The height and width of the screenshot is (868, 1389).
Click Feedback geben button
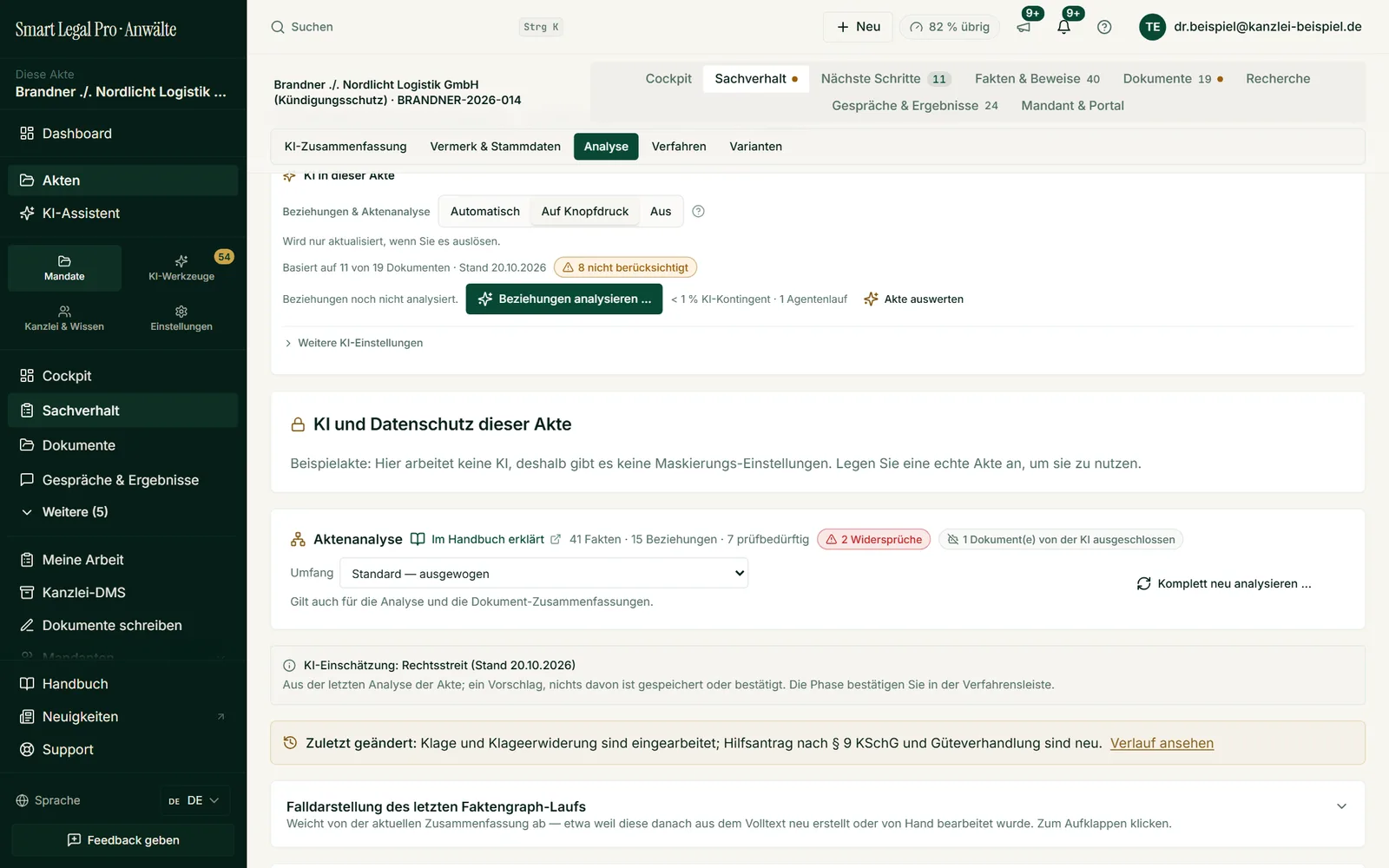122,840
